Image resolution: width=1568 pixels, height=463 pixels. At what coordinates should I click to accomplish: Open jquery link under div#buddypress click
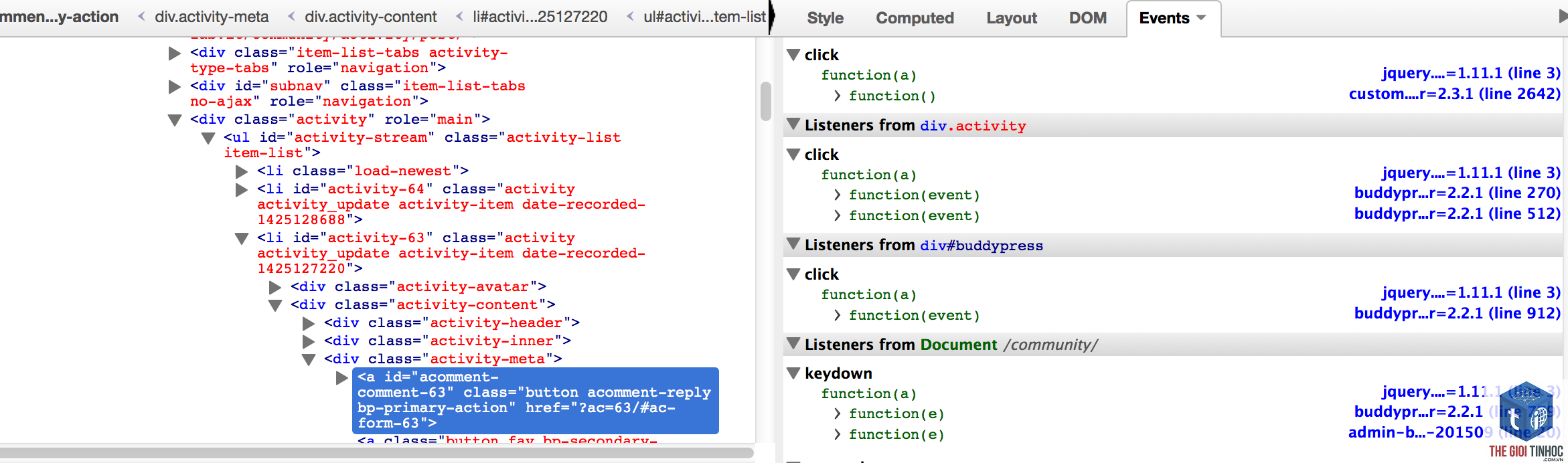pyautogui.click(x=1471, y=292)
